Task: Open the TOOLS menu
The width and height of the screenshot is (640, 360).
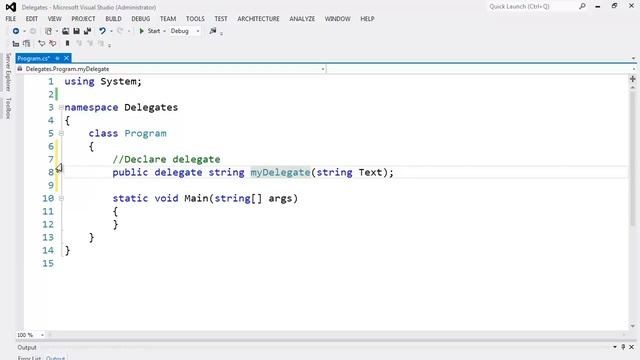Action: [x=195, y=19]
